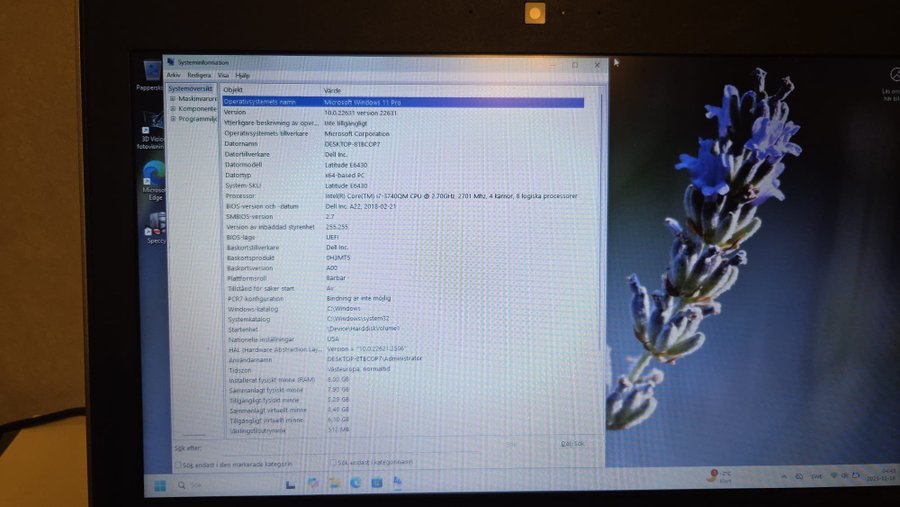Click the vertical scrollbar of the details list

[601, 250]
